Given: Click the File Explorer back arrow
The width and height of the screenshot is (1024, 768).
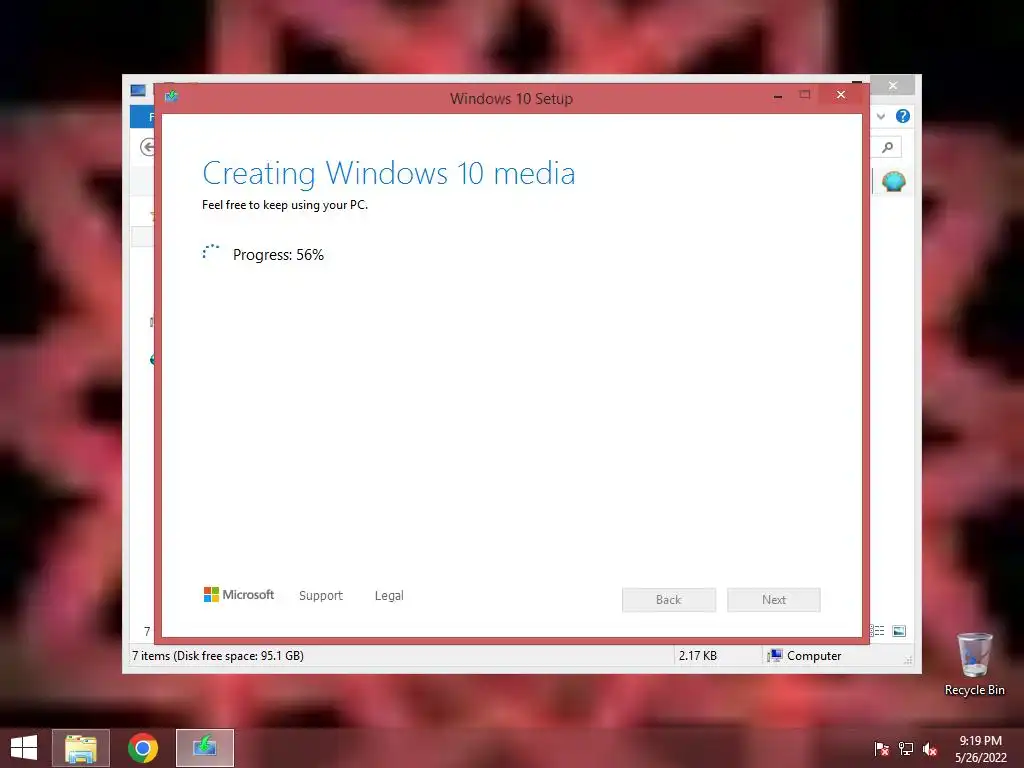Looking at the screenshot, I should coord(148,147).
